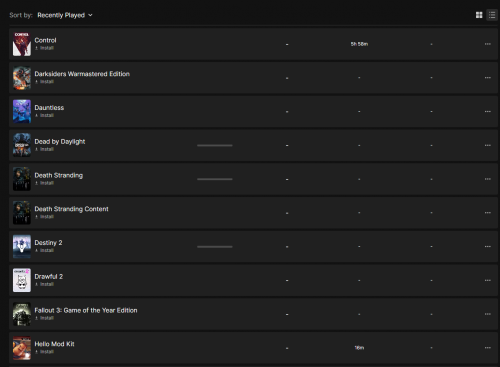500x367 pixels.
Task: Install Dauntless
Action: pyautogui.click(x=44, y=115)
